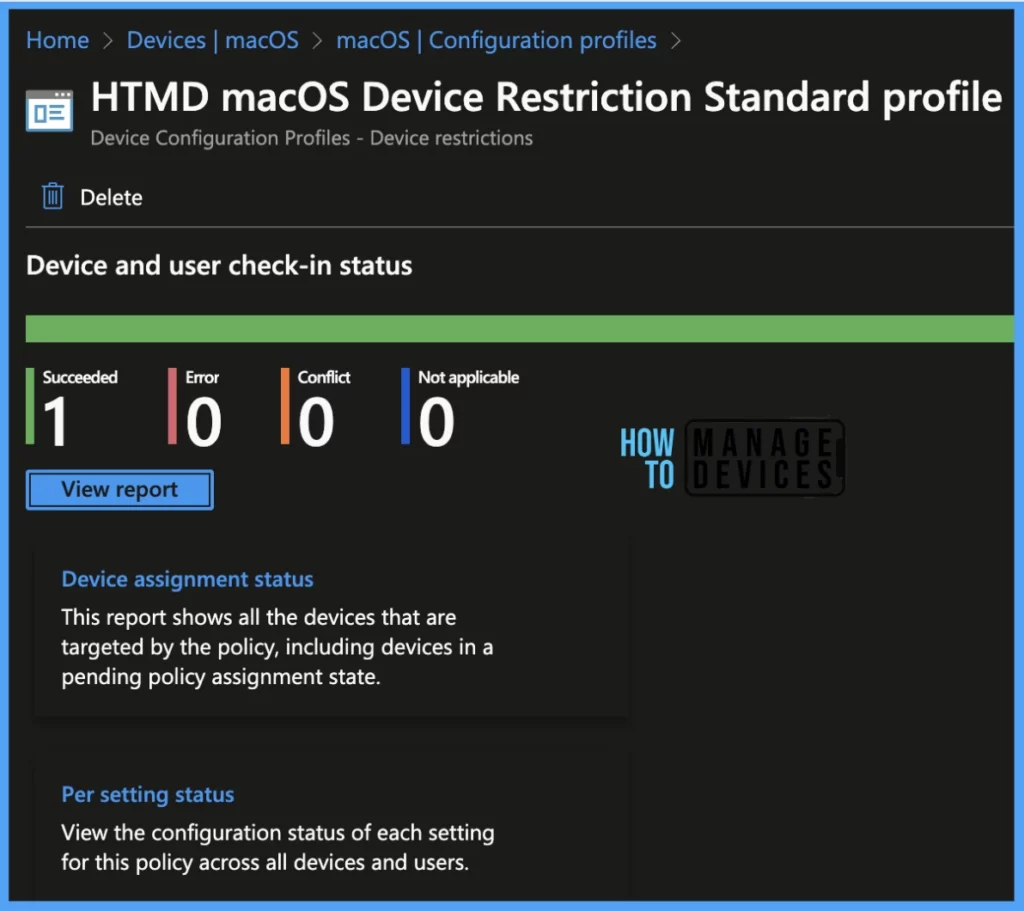This screenshot has height=911, width=1024.
Task: Click the chevron after Home breadcrumb
Action: click(x=108, y=41)
